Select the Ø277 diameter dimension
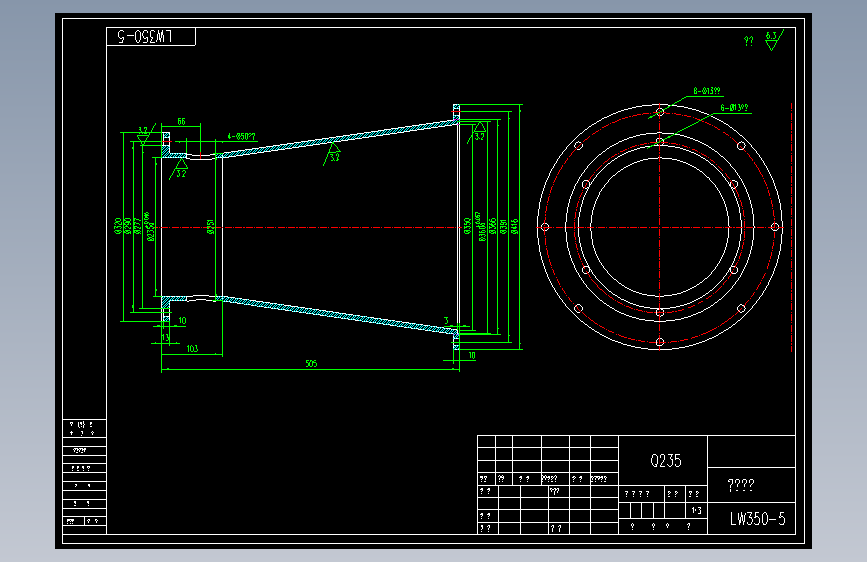Screen dimensions: 867x562 click(x=138, y=226)
